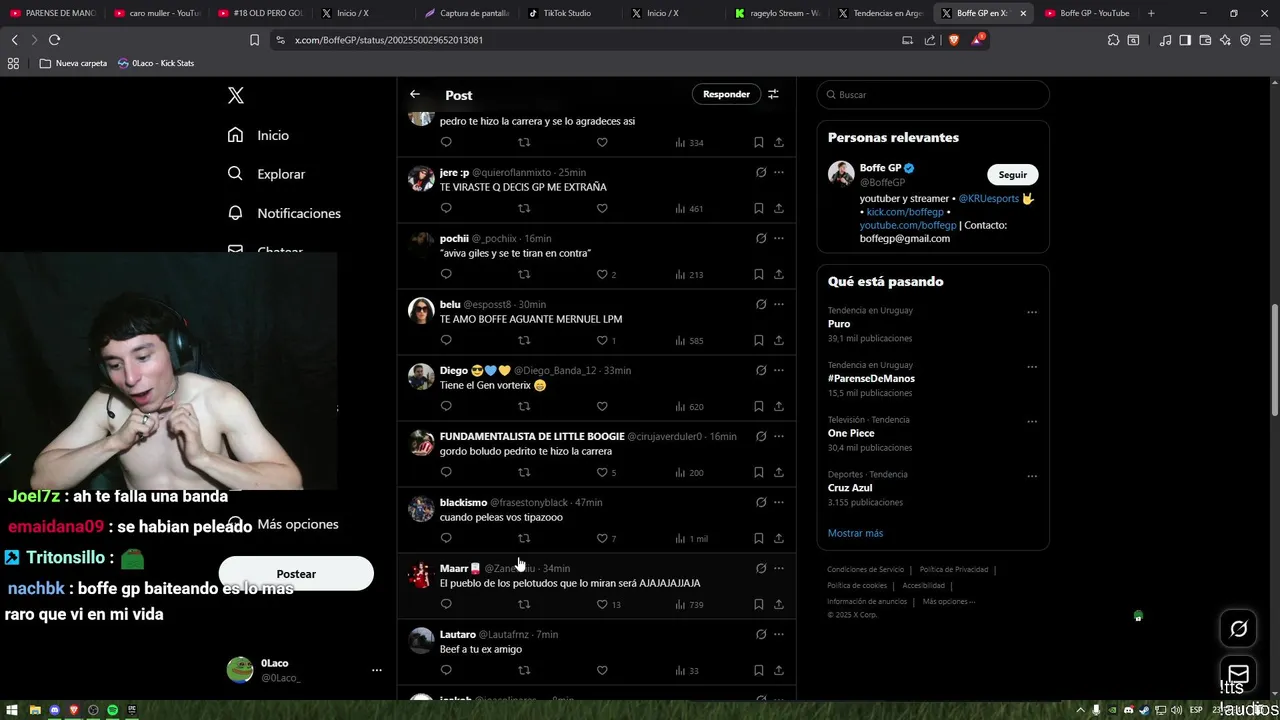Reply to Maarr's comment
The image size is (1280, 720).
click(x=446, y=604)
